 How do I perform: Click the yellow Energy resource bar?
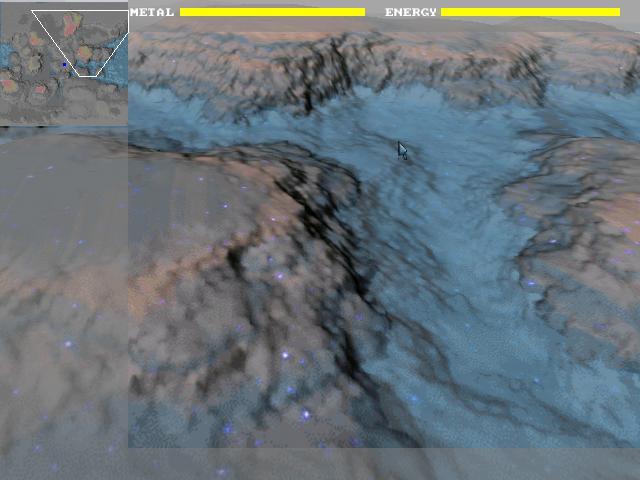pos(531,12)
